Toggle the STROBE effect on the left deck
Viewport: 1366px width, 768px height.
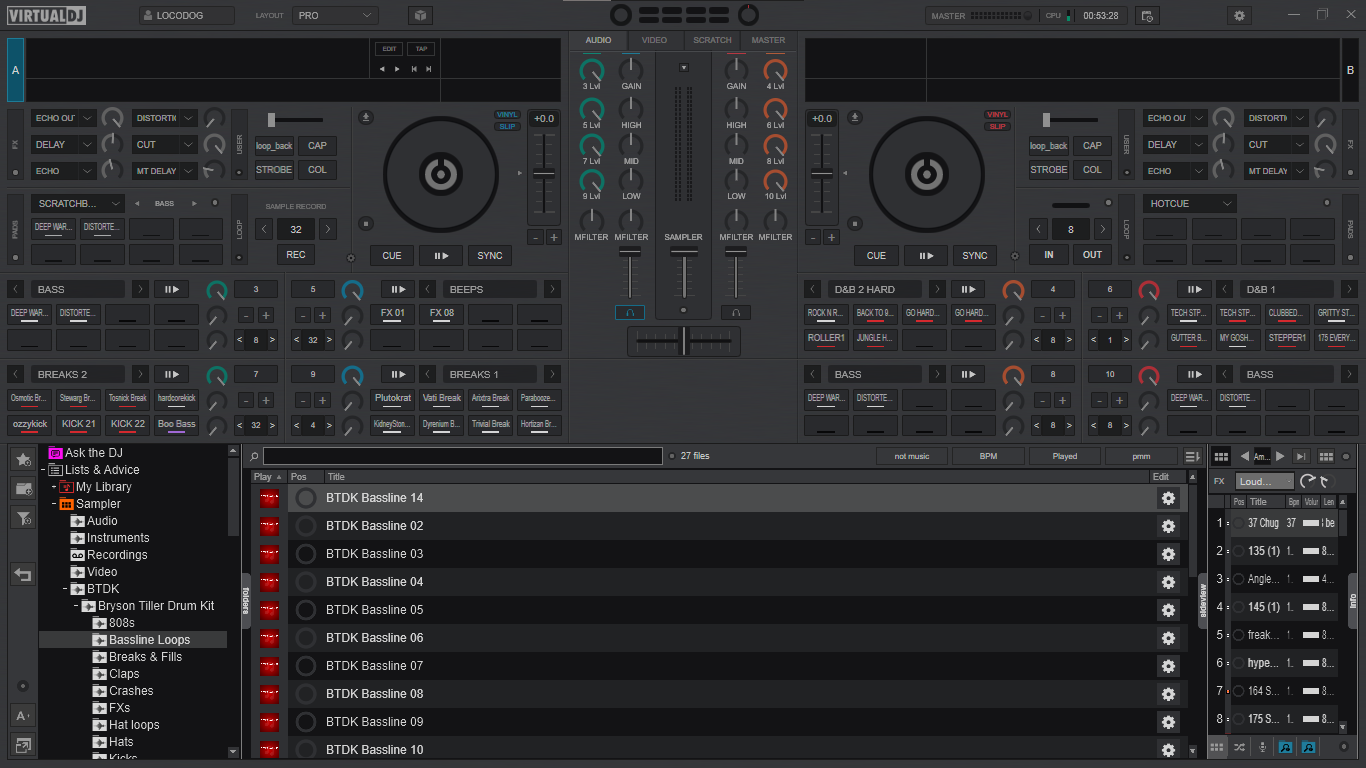(x=274, y=170)
